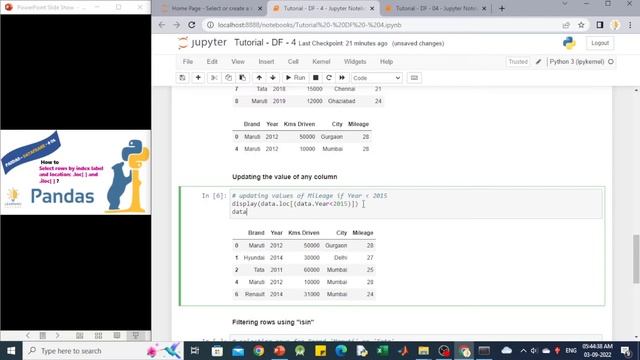Switch to Tutorial - DF - 04 browser tab
640x360 pixels.
click(x=435, y=8)
